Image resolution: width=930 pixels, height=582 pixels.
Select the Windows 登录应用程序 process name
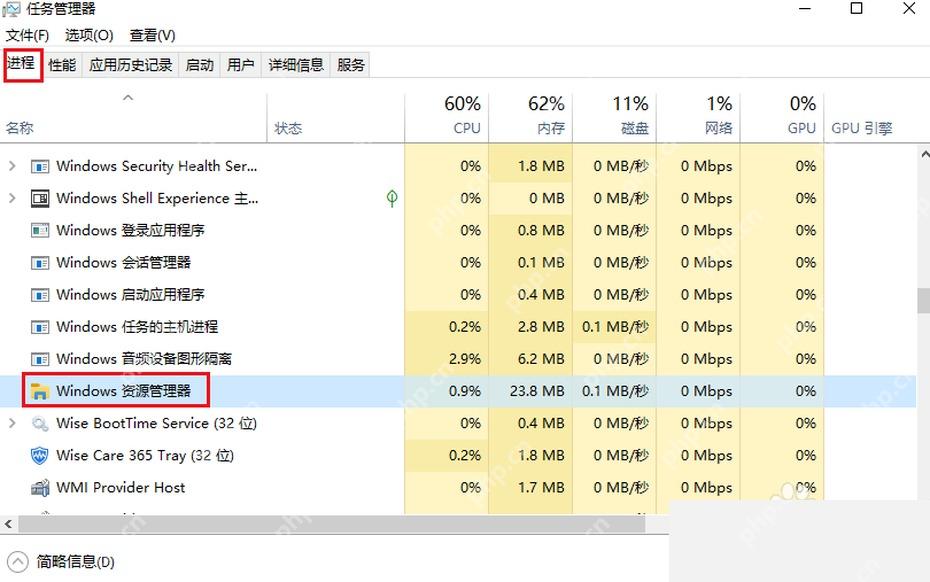tap(130, 230)
